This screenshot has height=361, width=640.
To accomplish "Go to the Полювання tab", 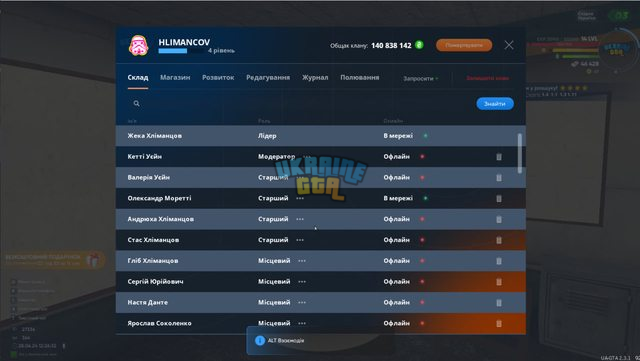I will coord(360,77).
